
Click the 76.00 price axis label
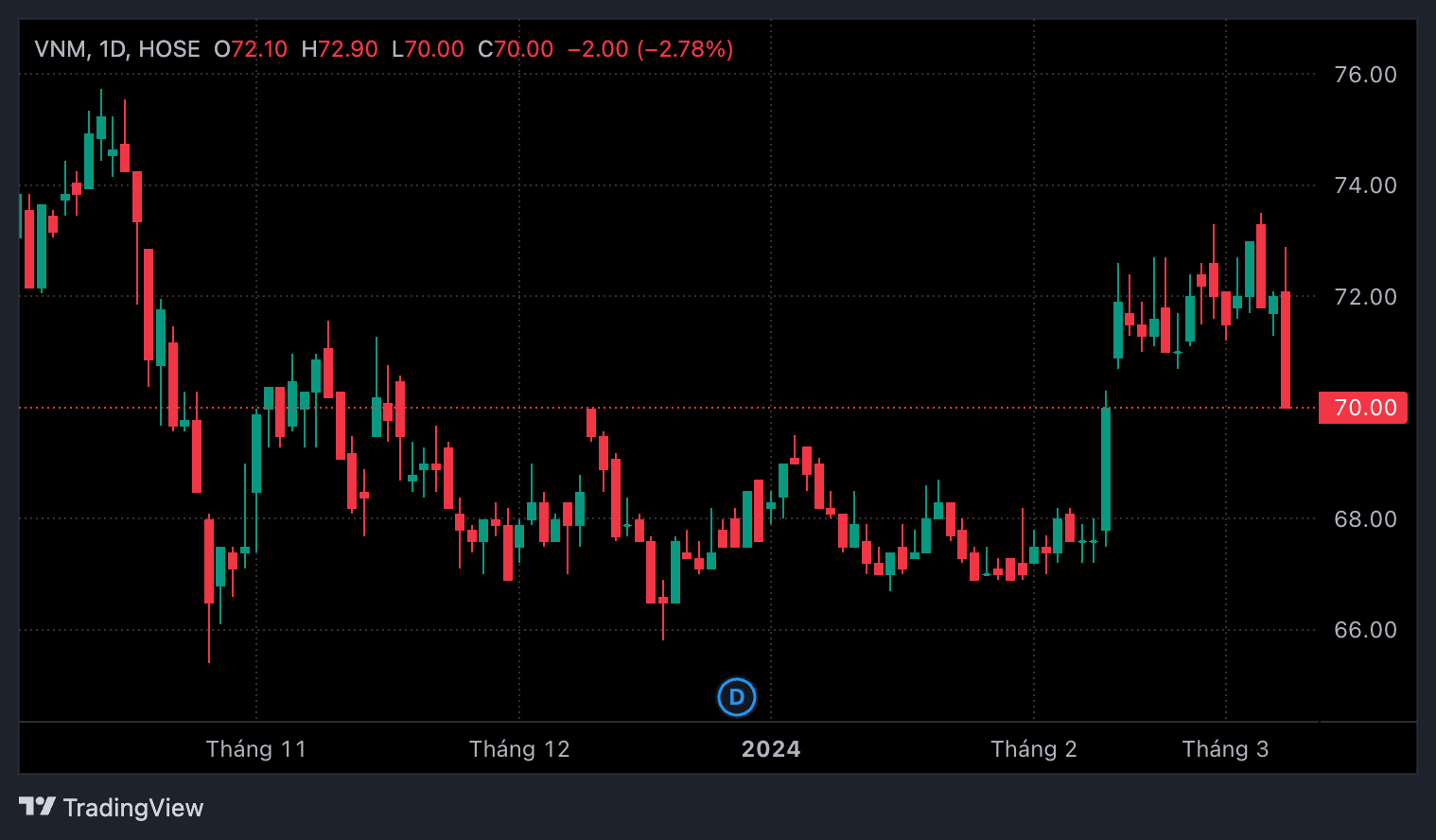pos(1365,75)
